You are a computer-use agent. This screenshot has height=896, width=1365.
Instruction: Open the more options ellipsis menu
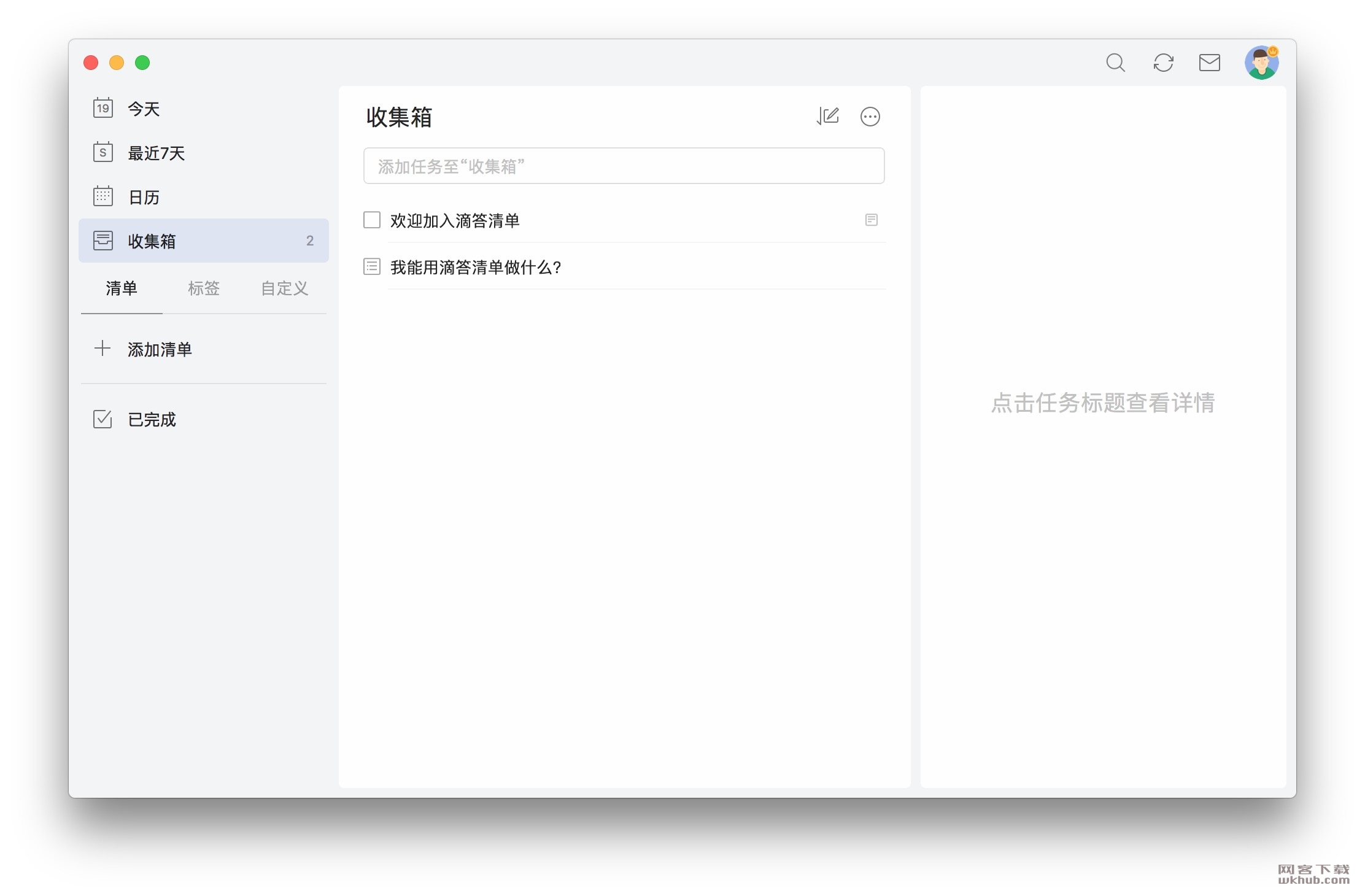[870, 117]
